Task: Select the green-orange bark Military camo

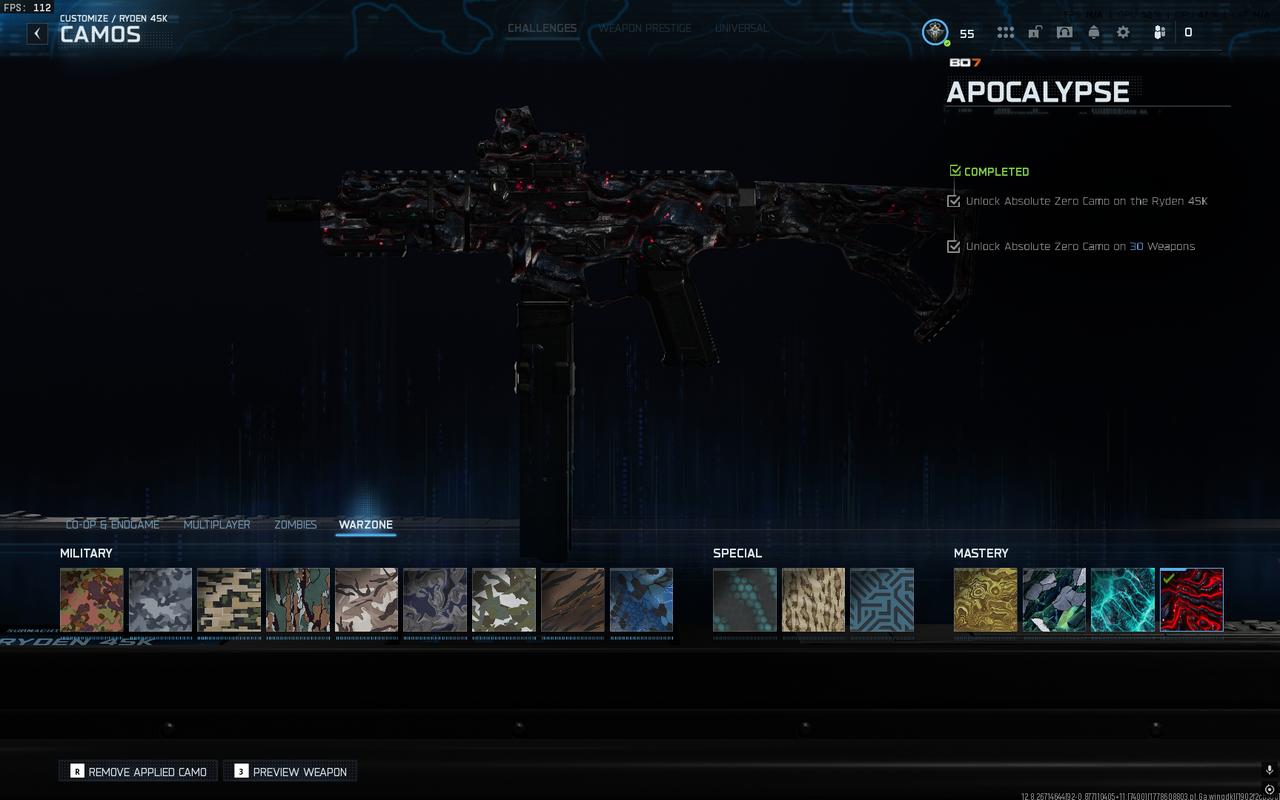Action: click(x=298, y=600)
